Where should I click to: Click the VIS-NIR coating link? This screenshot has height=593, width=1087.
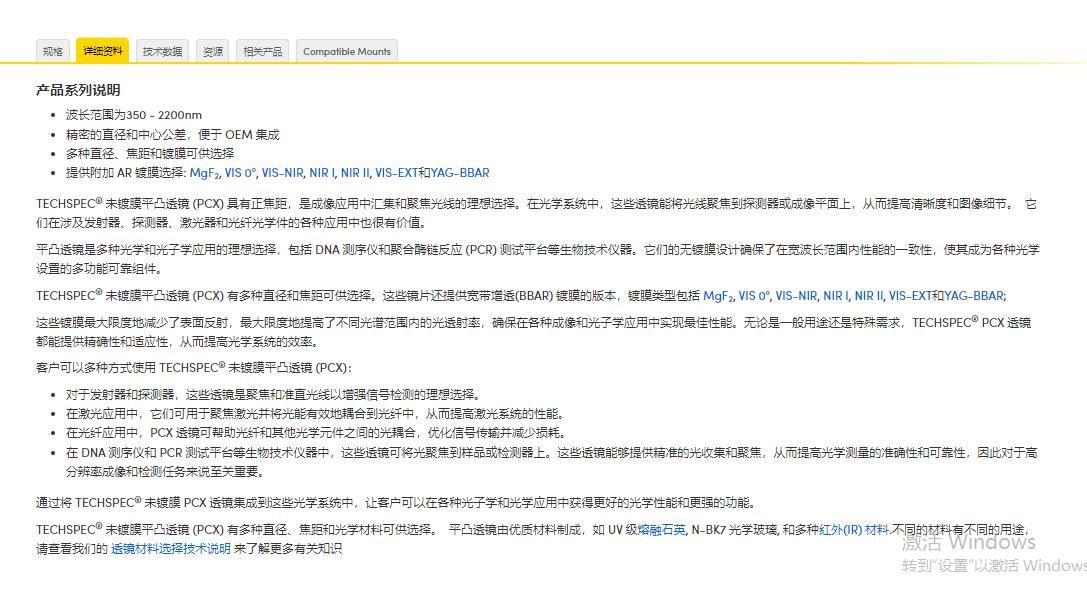[281, 172]
